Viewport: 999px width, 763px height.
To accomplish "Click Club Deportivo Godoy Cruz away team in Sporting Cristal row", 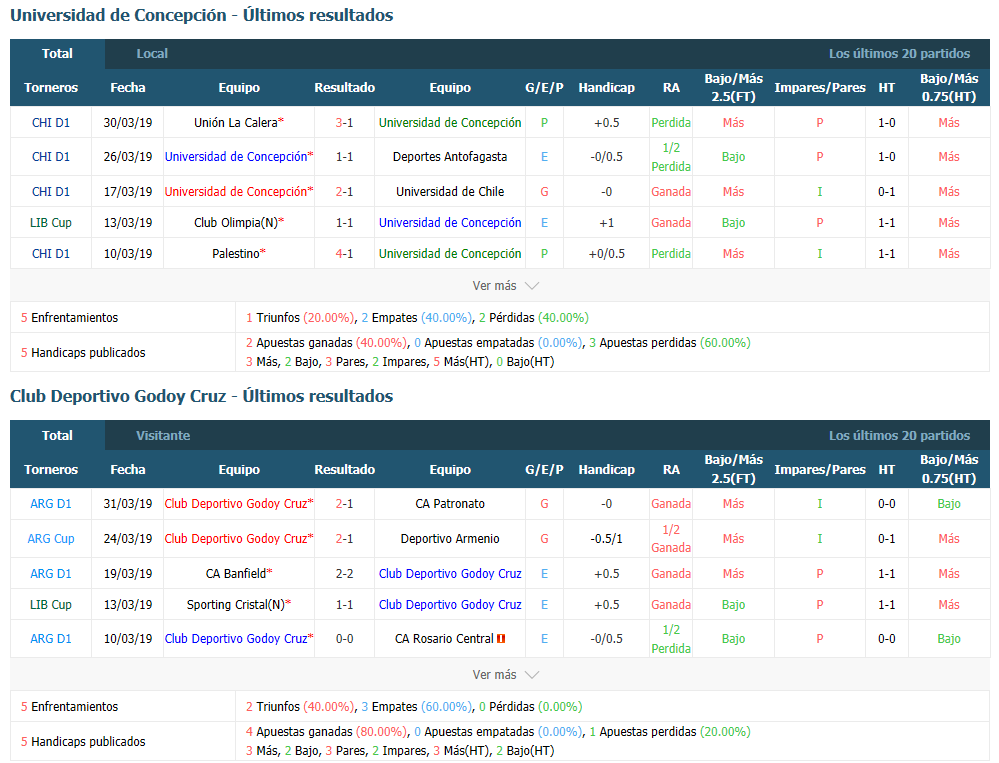I will pos(450,604).
